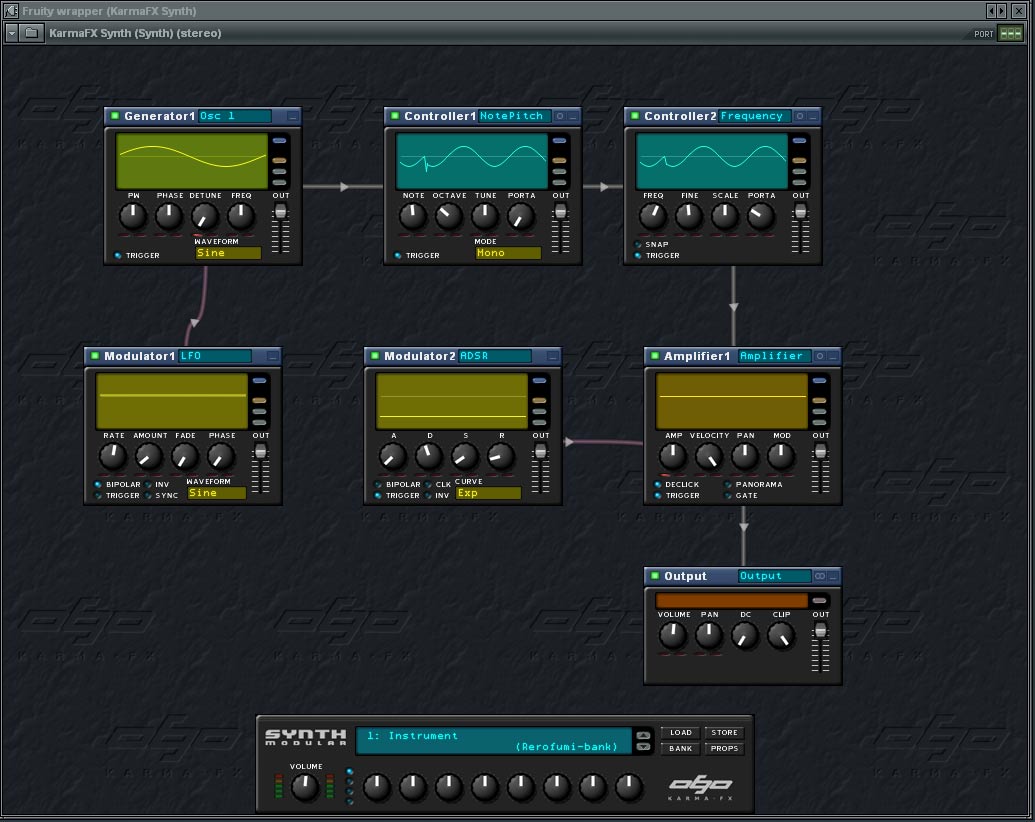Click Generator1 DETUNE knob
The height and width of the screenshot is (822, 1035).
click(x=205, y=217)
